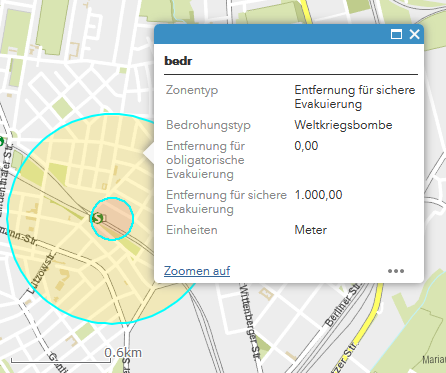Viewport: 446px width, 373px height.
Task: Click the bedr popup title
Action: (178, 61)
